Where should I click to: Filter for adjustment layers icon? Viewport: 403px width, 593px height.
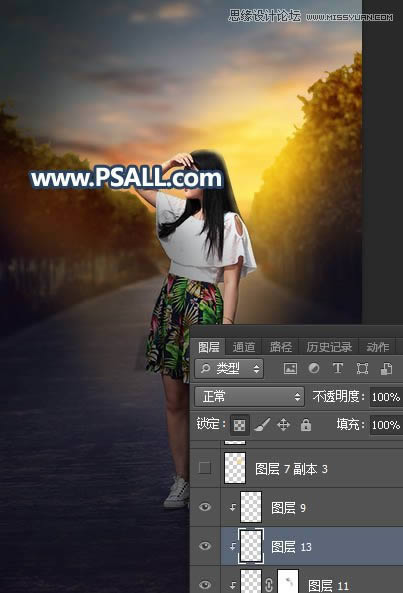(x=314, y=368)
